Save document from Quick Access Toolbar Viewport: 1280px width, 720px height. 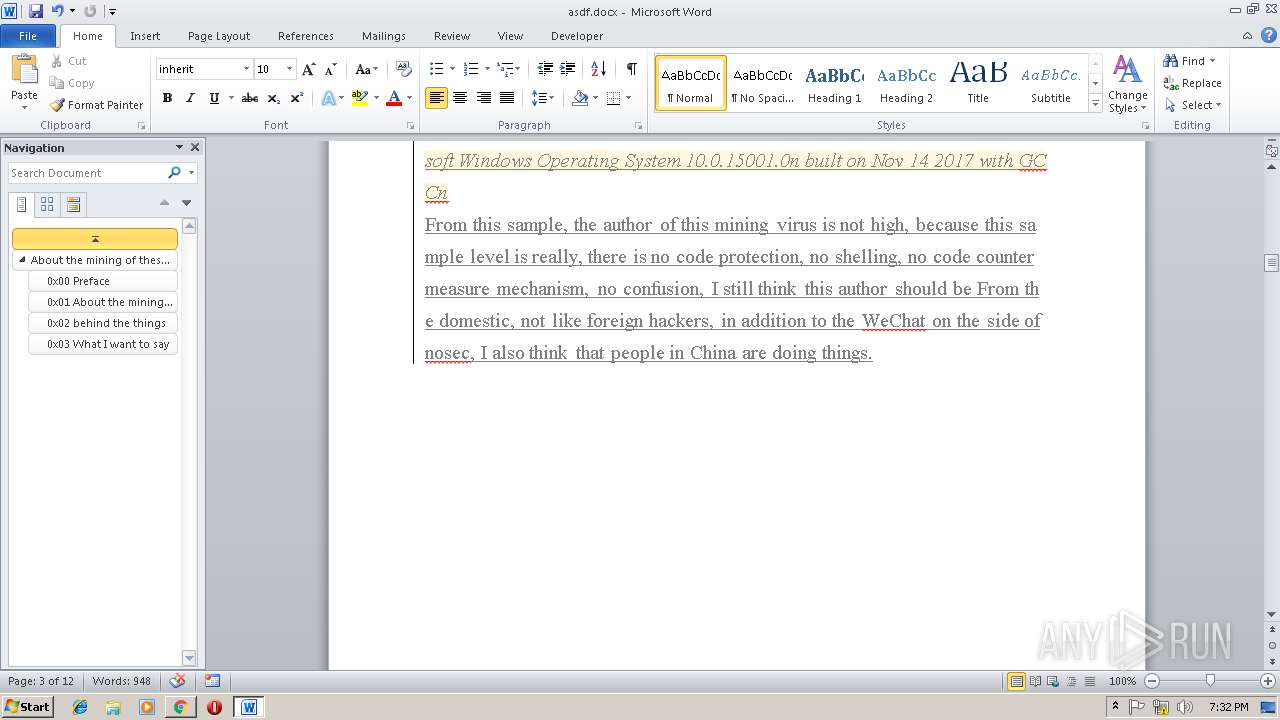[x=36, y=11]
